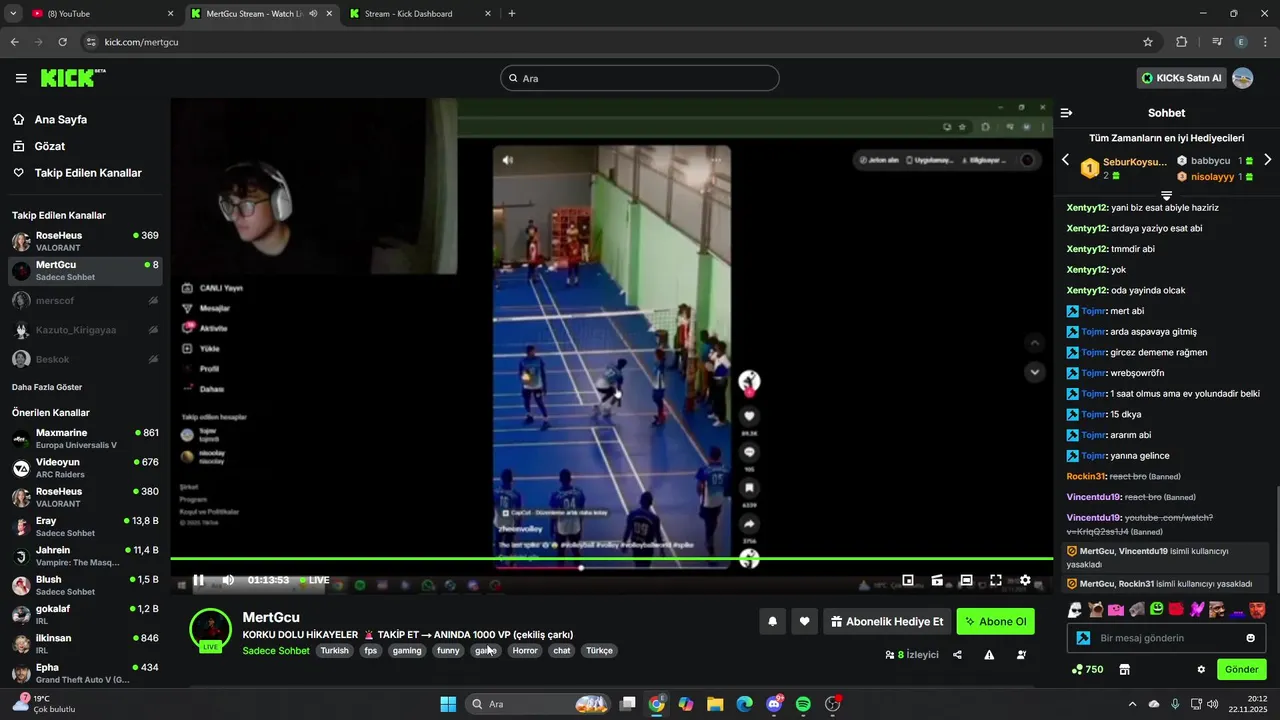
Task: Open Spotify from taskbar
Action: 803,704
